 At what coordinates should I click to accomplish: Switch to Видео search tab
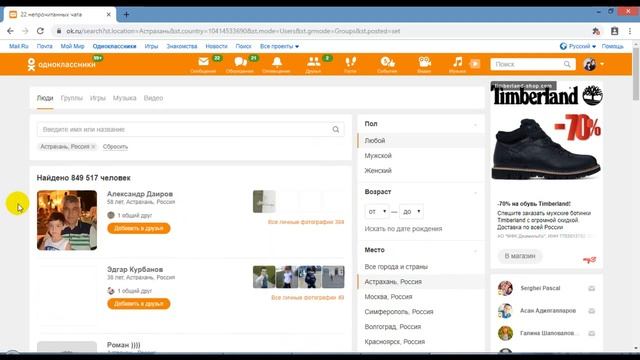coord(153,98)
